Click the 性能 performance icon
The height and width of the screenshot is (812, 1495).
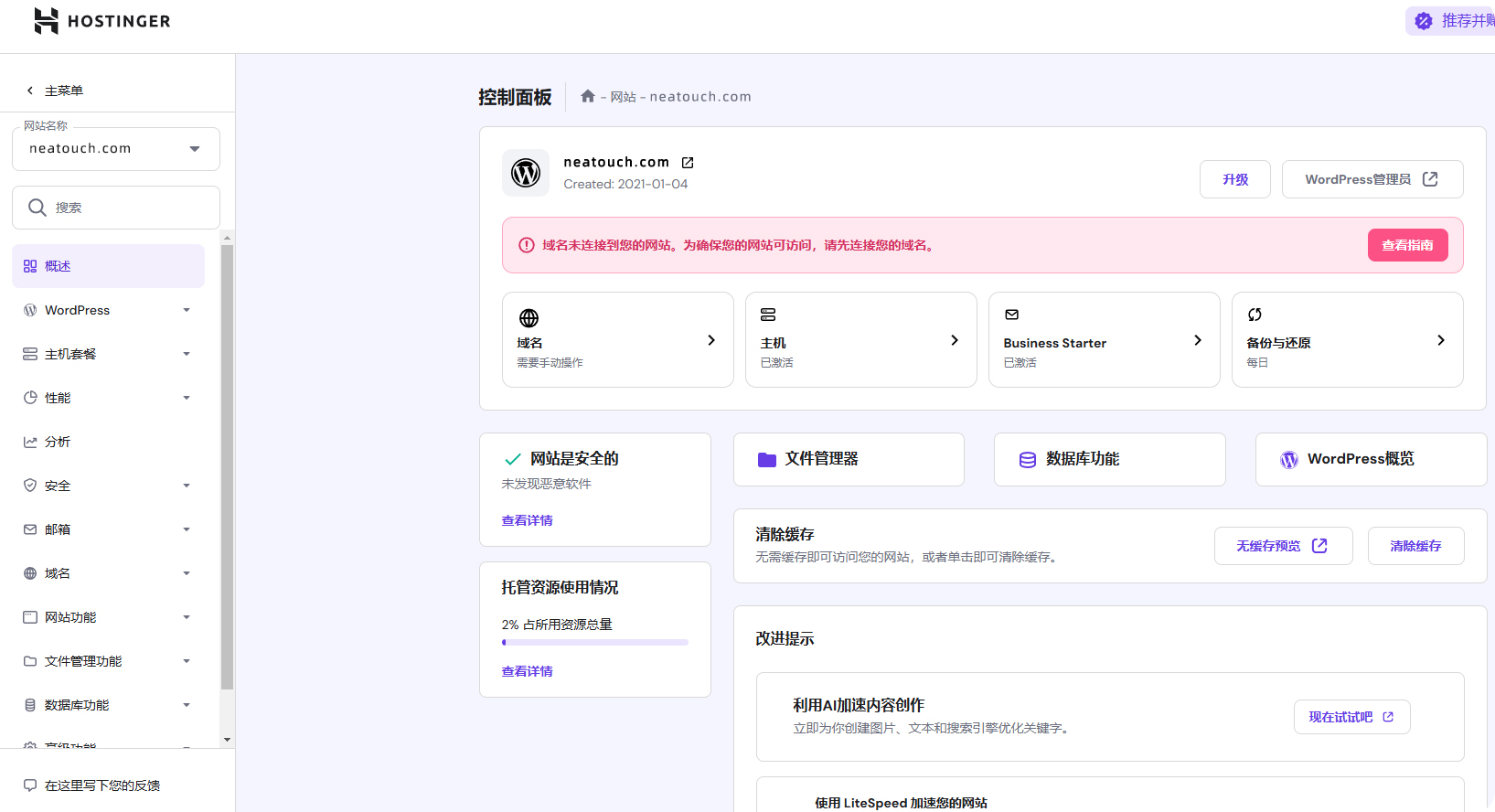pyautogui.click(x=30, y=398)
